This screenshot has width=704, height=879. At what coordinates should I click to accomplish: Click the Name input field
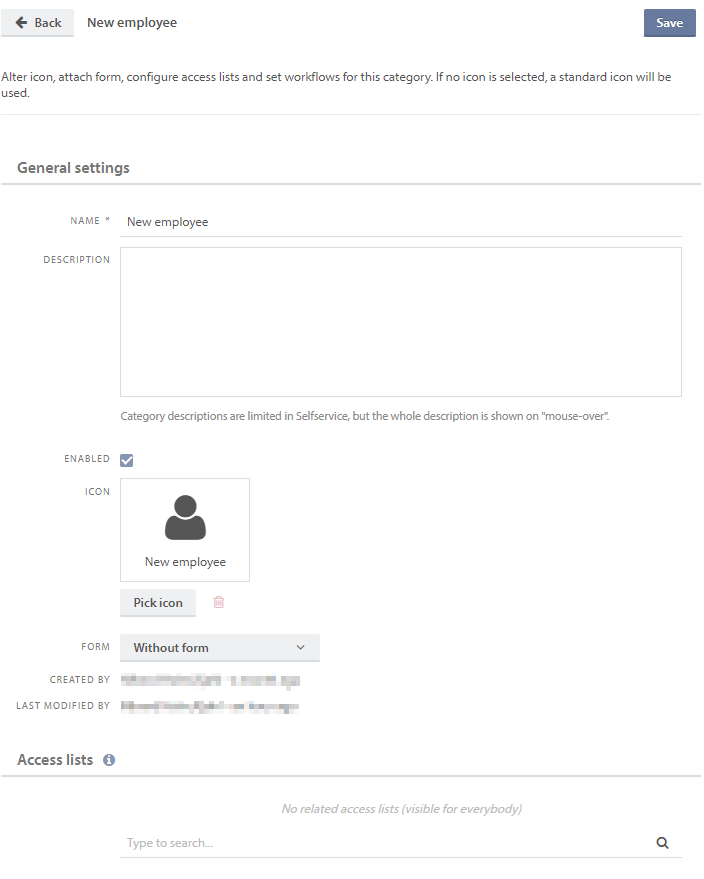(x=400, y=222)
